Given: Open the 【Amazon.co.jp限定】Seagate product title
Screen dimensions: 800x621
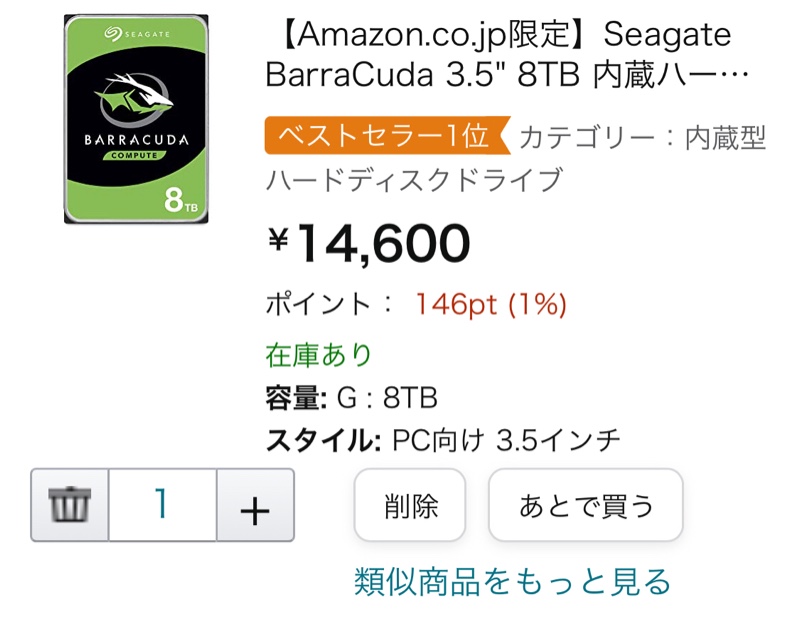Looking at the screenshot, I should point(507,55).
